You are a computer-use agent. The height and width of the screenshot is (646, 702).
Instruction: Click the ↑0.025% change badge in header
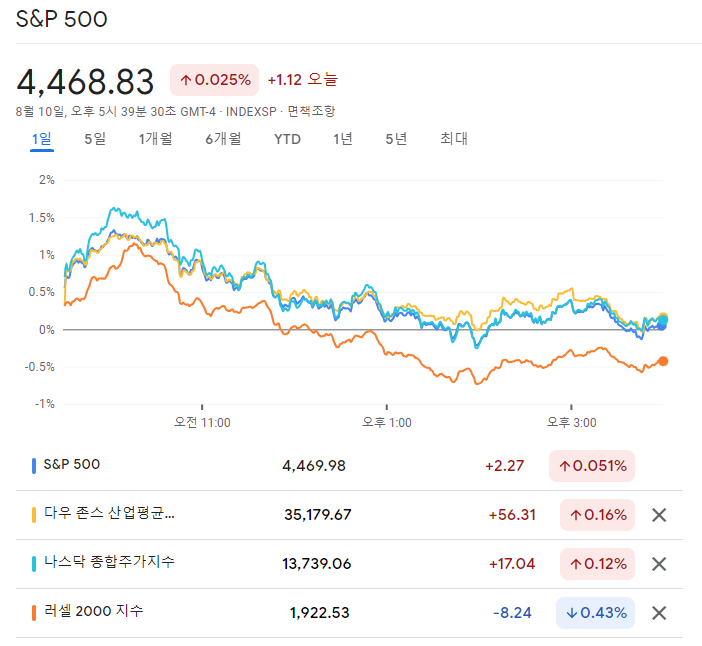[x=214, y=80]
